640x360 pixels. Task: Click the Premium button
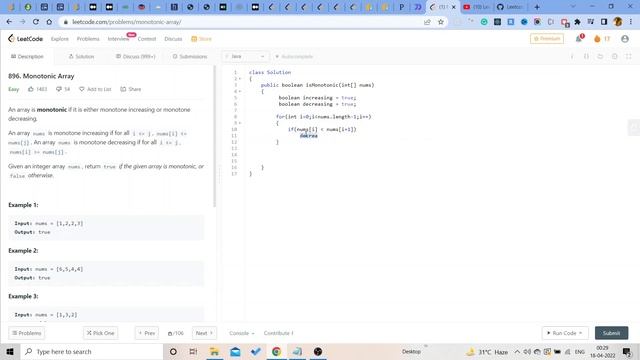point(547,39)
